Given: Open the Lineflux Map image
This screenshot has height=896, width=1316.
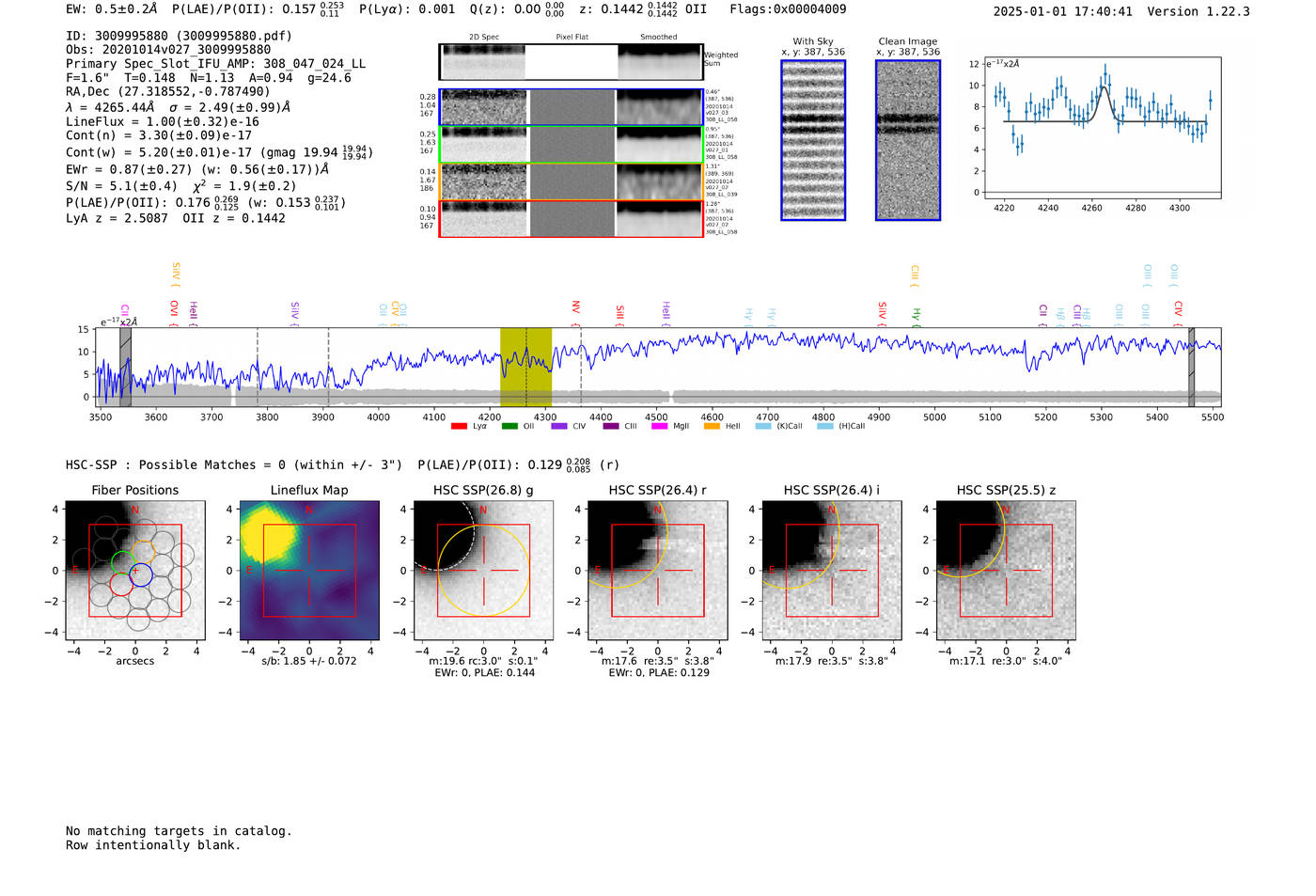Looking at the screenshot, I should (309, 571).
